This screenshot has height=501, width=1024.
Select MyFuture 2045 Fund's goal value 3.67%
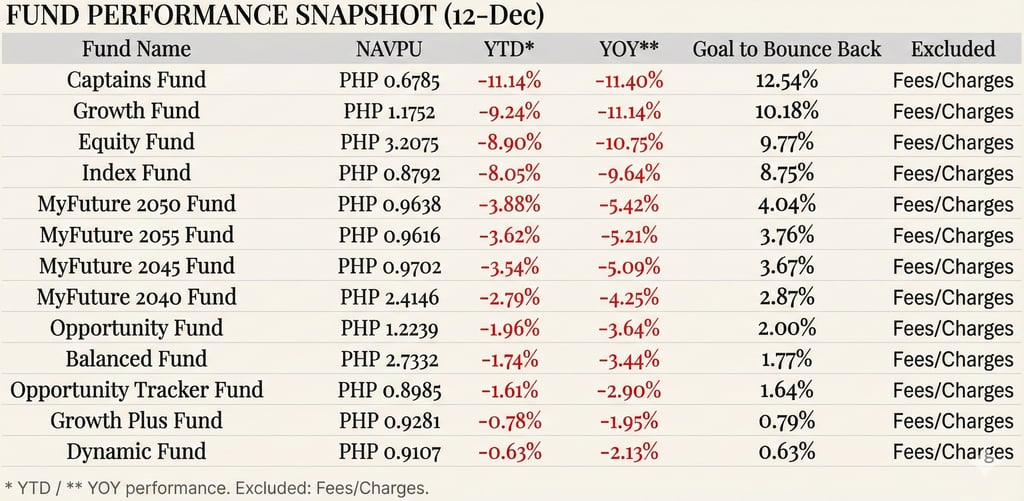(x=787, y=266)
